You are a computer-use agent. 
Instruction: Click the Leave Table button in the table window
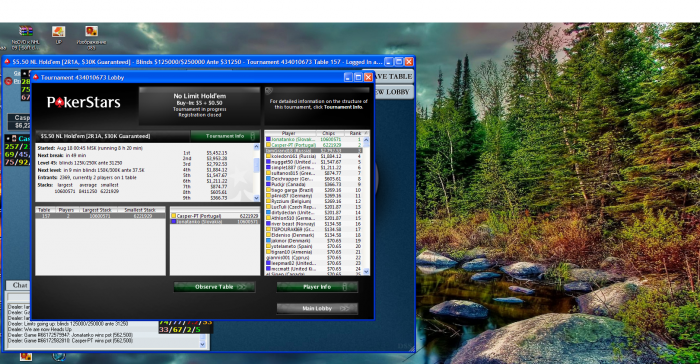[393, 76]
